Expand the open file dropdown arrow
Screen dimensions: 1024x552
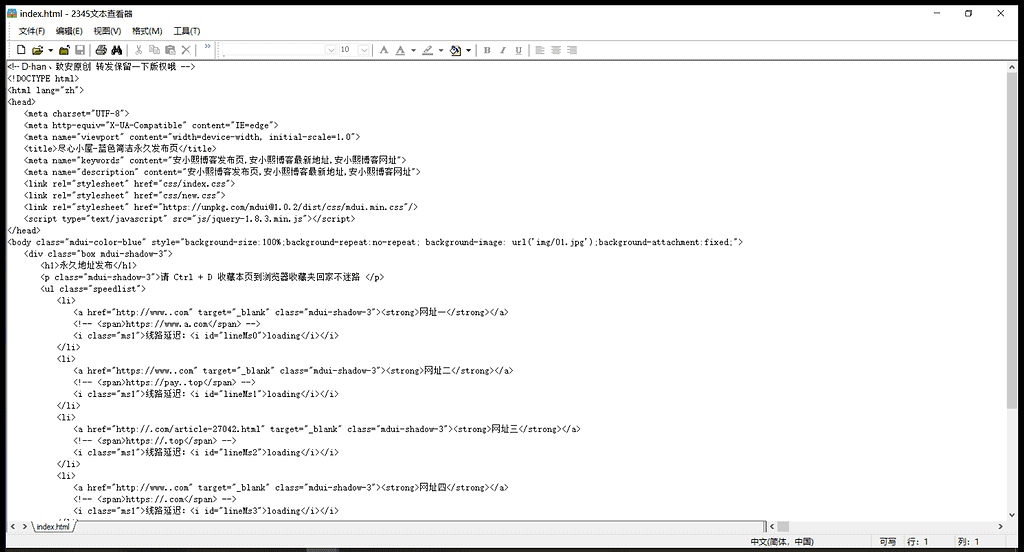coord(50,50)
